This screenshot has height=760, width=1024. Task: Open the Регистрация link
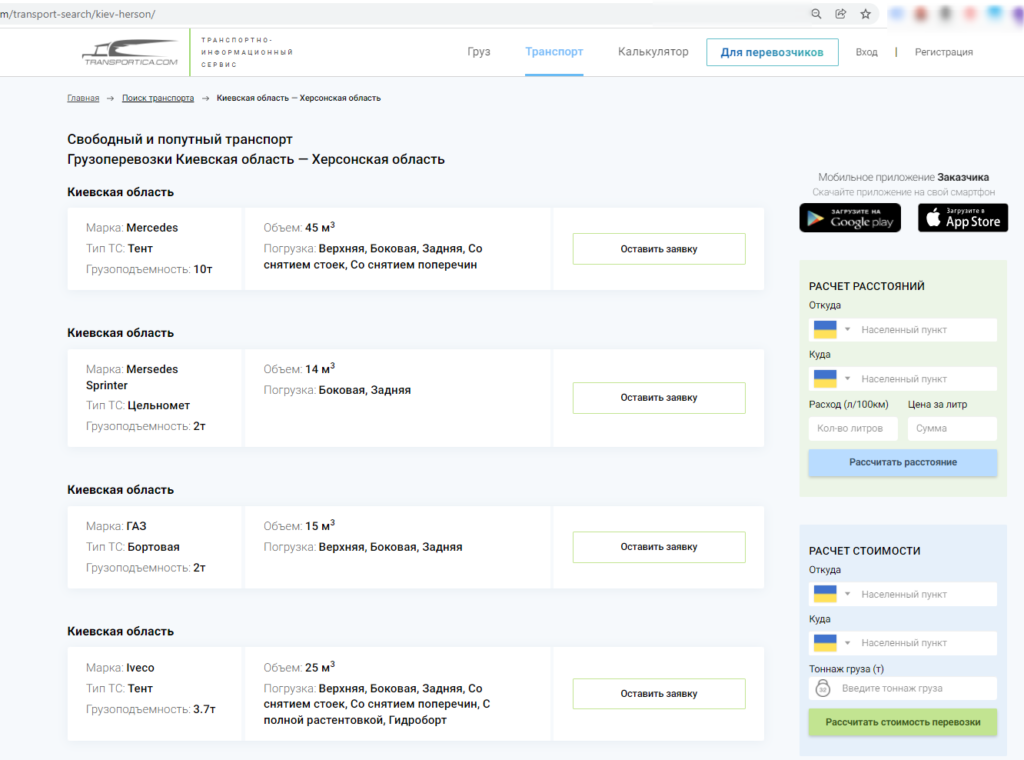coord(944,52)
